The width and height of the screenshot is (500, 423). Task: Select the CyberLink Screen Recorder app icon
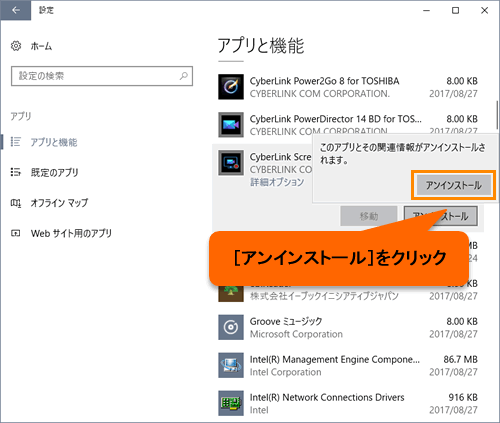(x=231, y=163)
